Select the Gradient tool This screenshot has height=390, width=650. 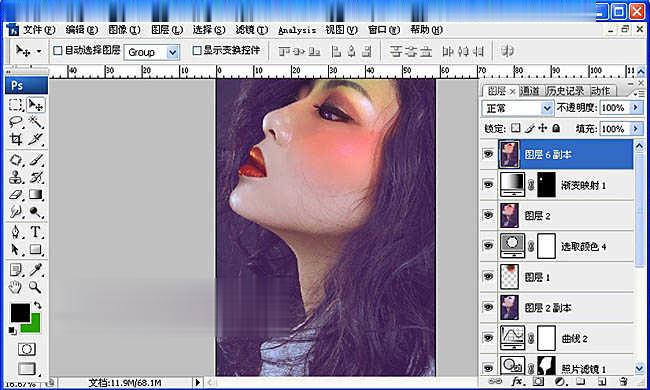(x=36, y=194)
